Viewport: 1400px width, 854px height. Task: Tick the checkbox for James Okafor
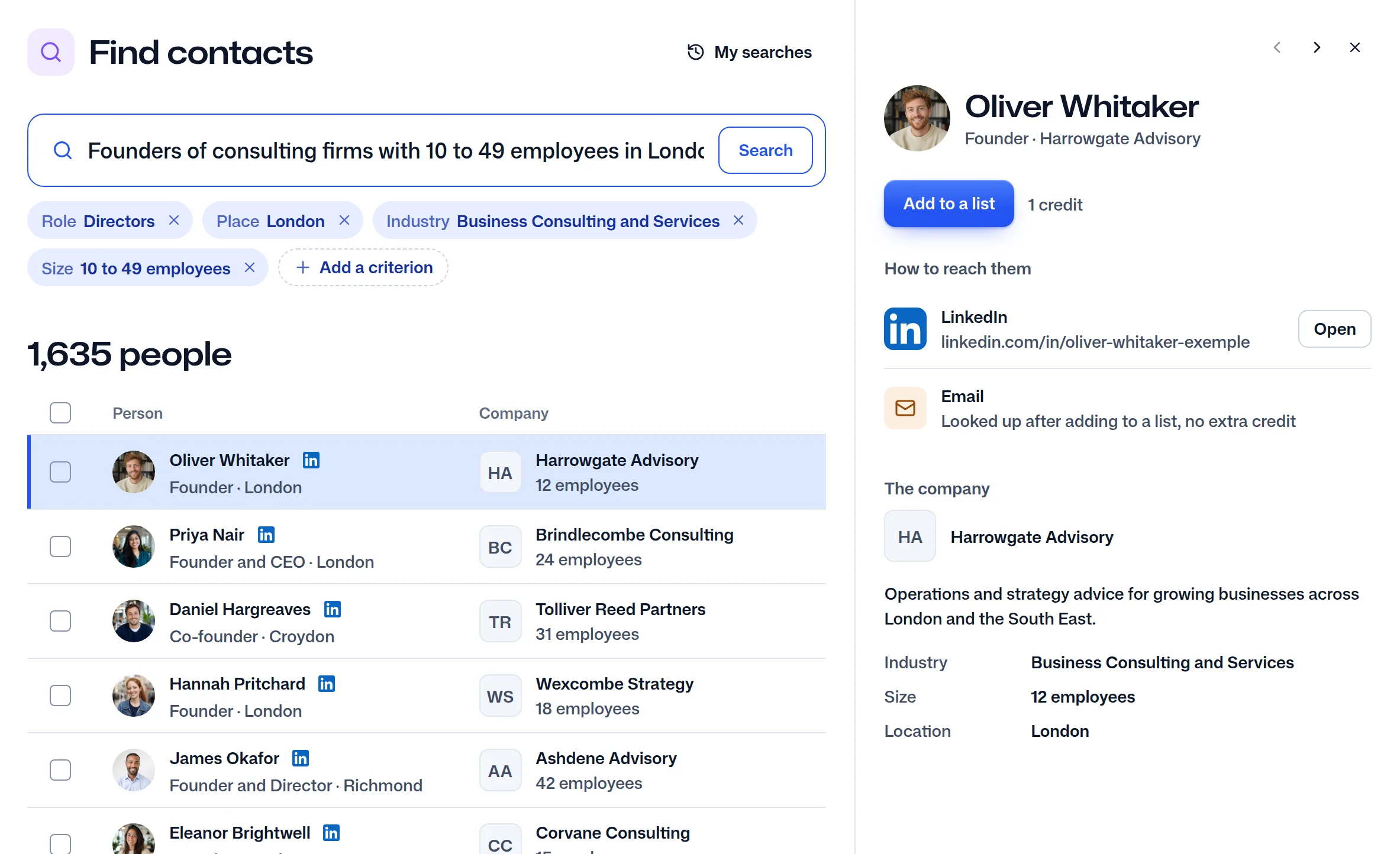click(x=60, y=770)
